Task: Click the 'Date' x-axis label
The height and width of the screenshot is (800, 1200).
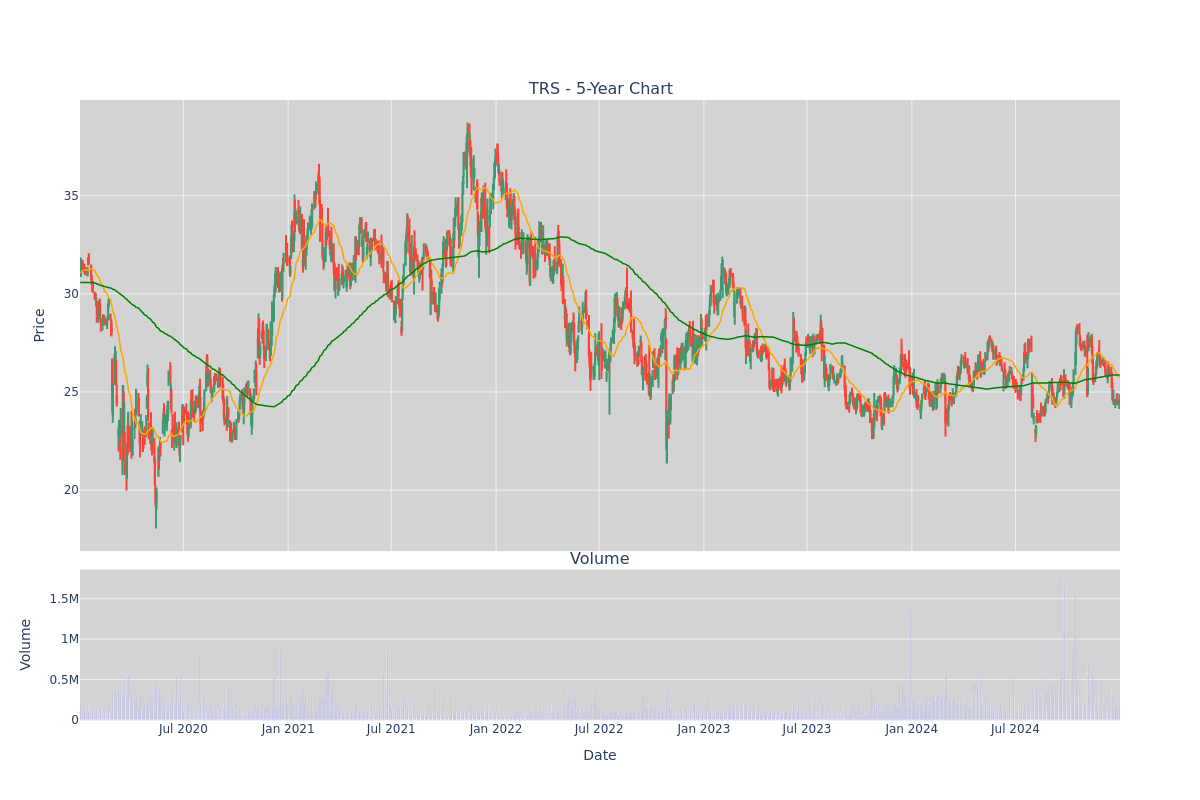Action: (600, 755)
